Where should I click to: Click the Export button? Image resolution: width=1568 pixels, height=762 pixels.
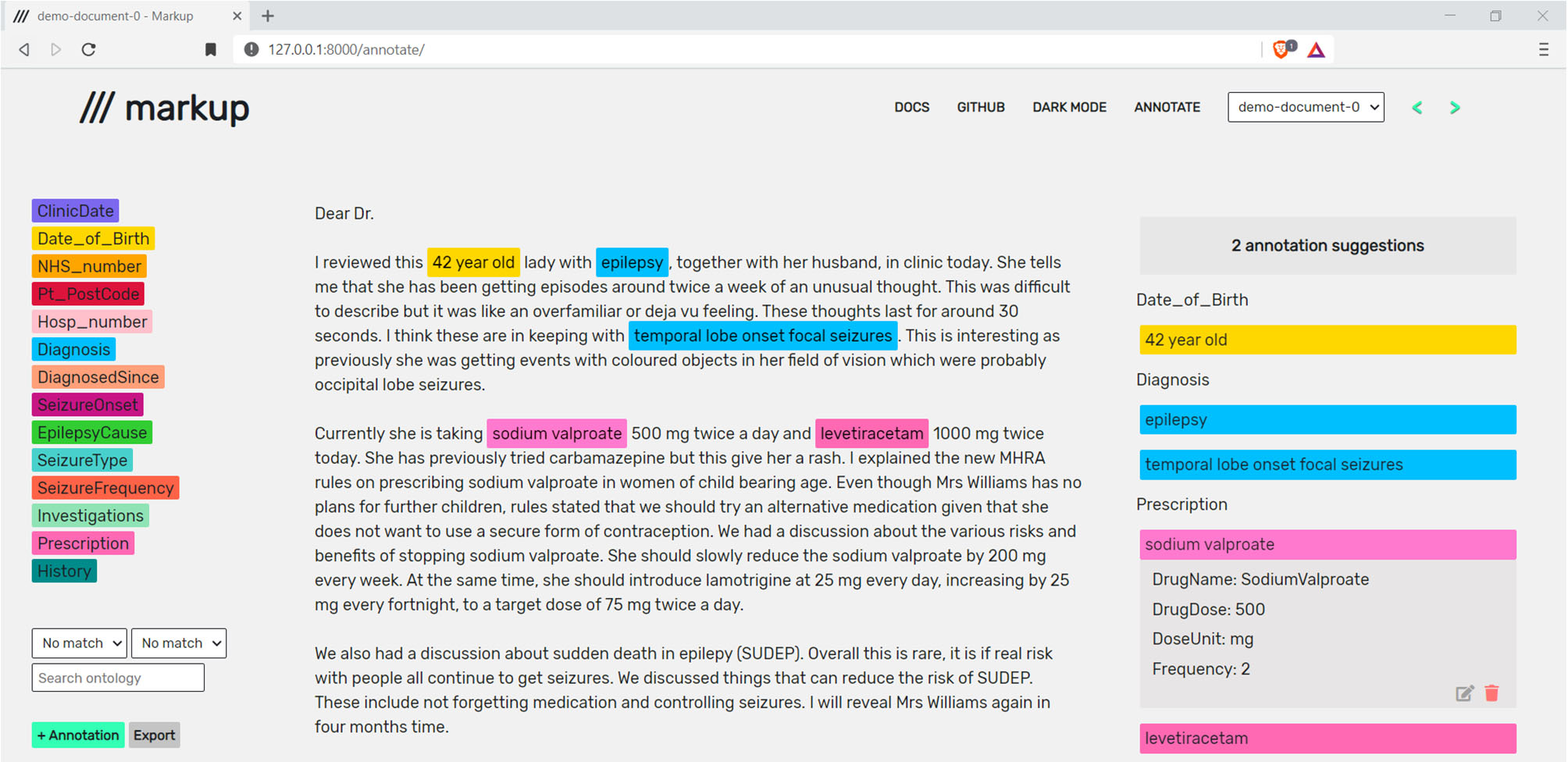coord(154,735)
